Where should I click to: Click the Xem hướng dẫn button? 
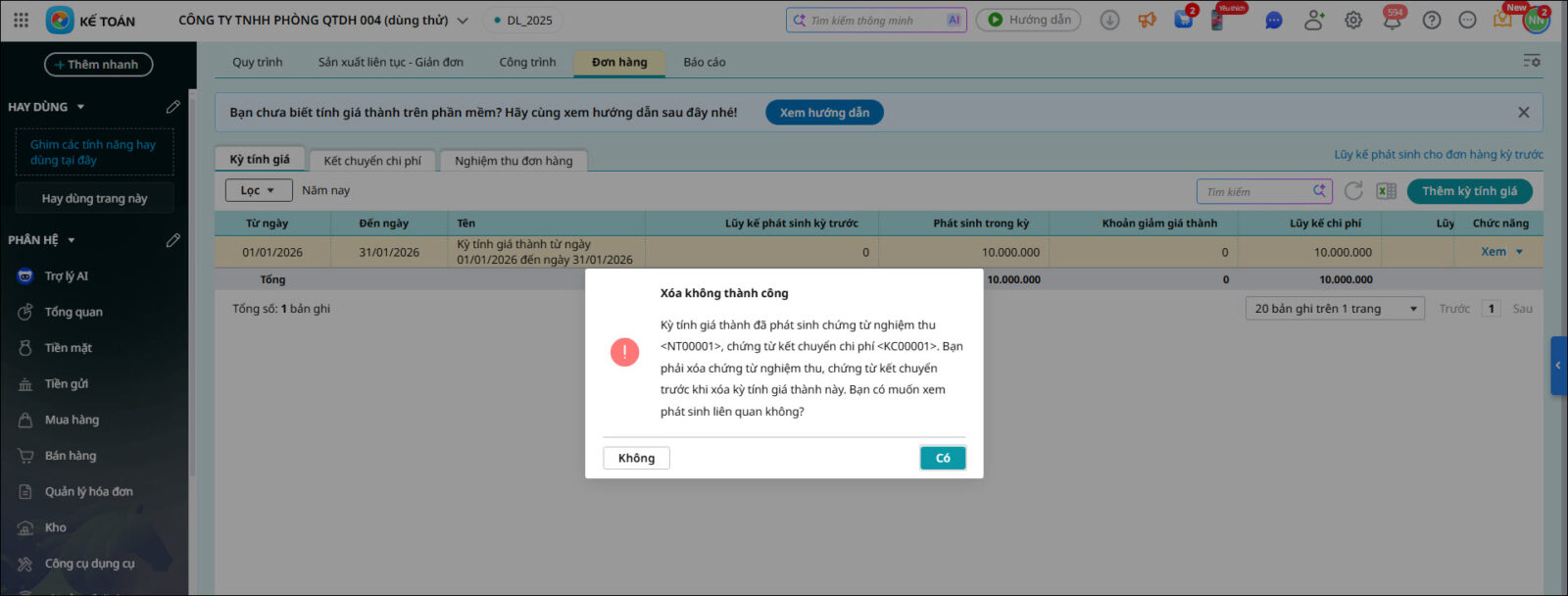tap(824, 113)
